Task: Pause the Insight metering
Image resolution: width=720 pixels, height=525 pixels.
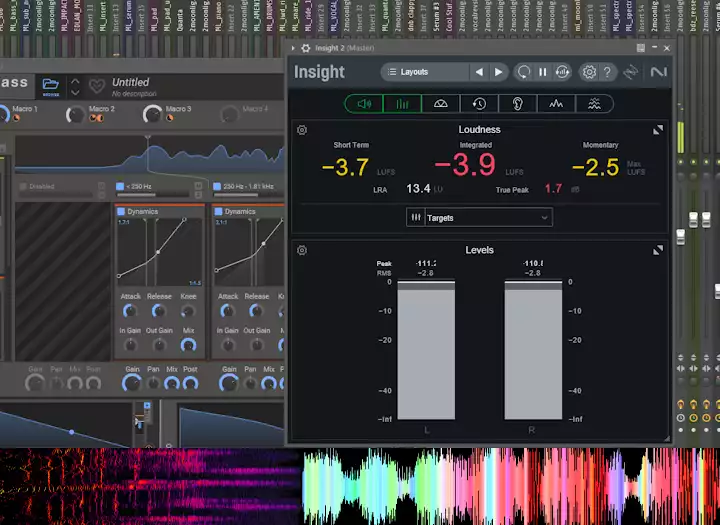Action: pyautogui.click(x=543, y=72)
